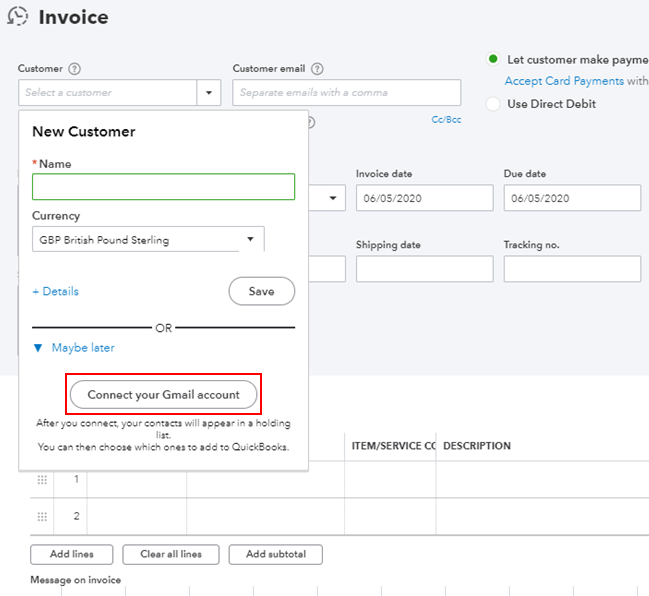Image resolution: width=649 pixels, height=596 pixels.
Task: Click drag handle icon for row 1
Action: tap(42, 480)
